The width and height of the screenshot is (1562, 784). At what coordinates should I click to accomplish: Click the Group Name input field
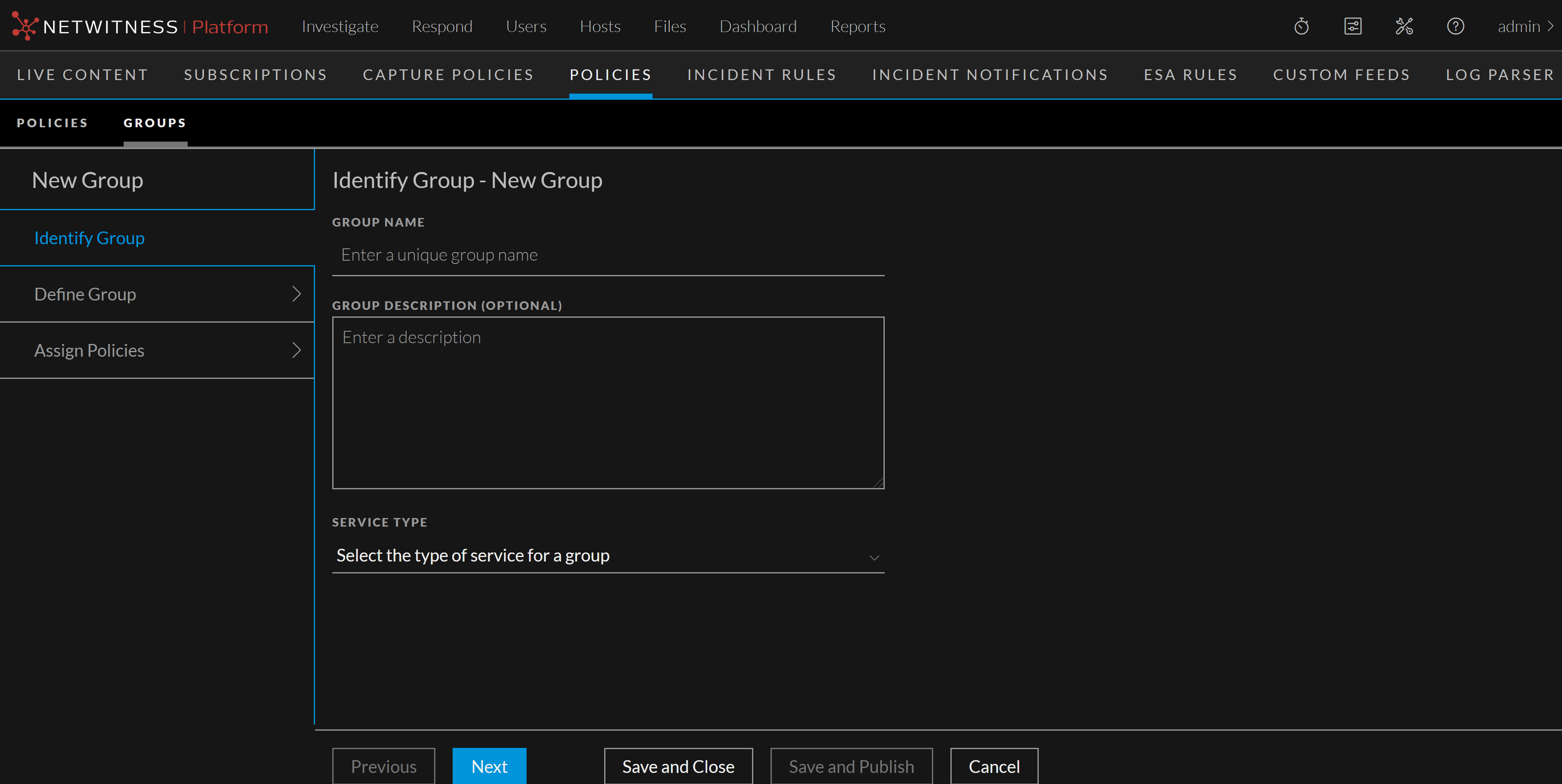coord(607,255)
